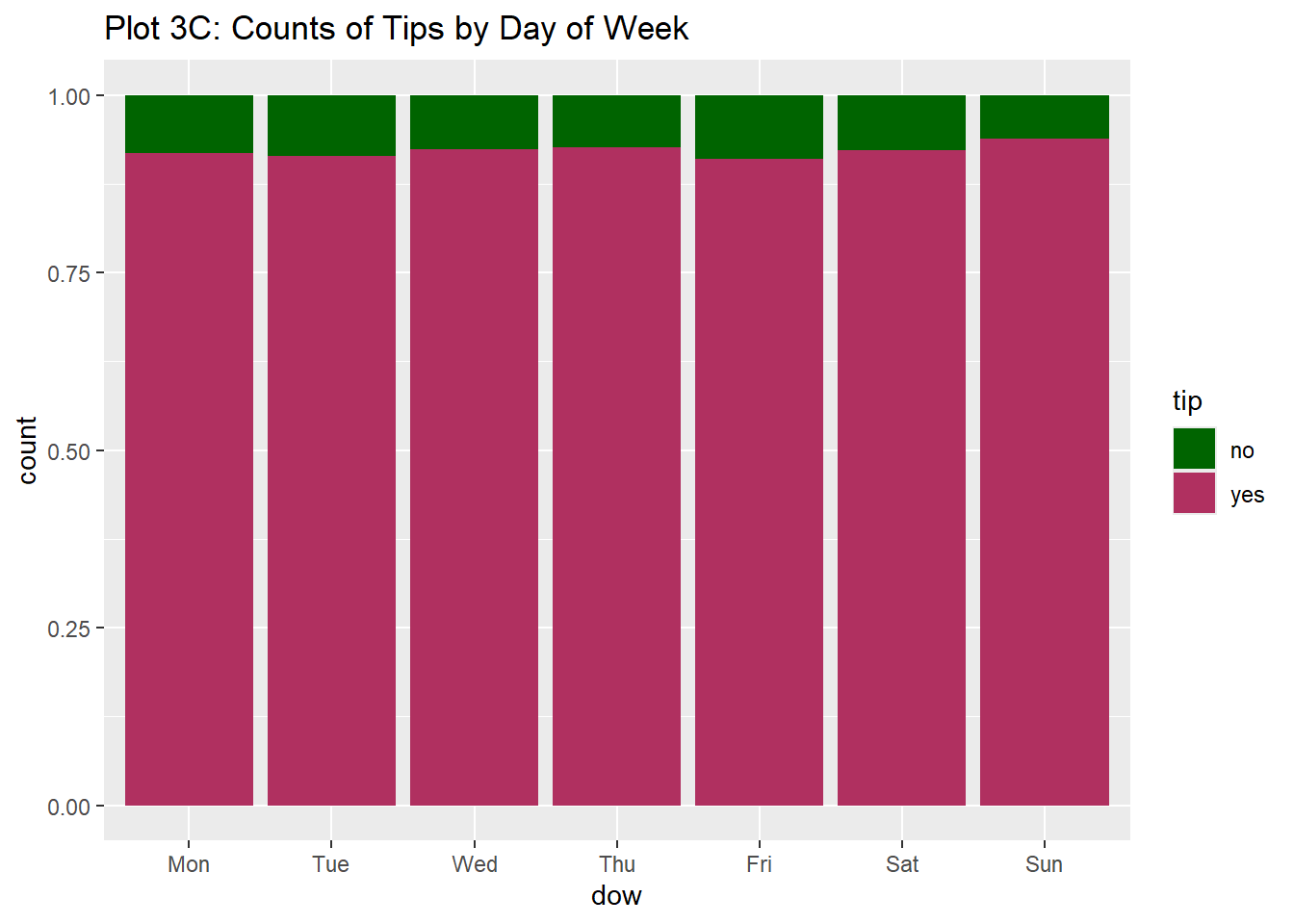Screen dimensions: 1294x924
Task: Select the green segment of Monday's bar
Action: tap(189, 124)
